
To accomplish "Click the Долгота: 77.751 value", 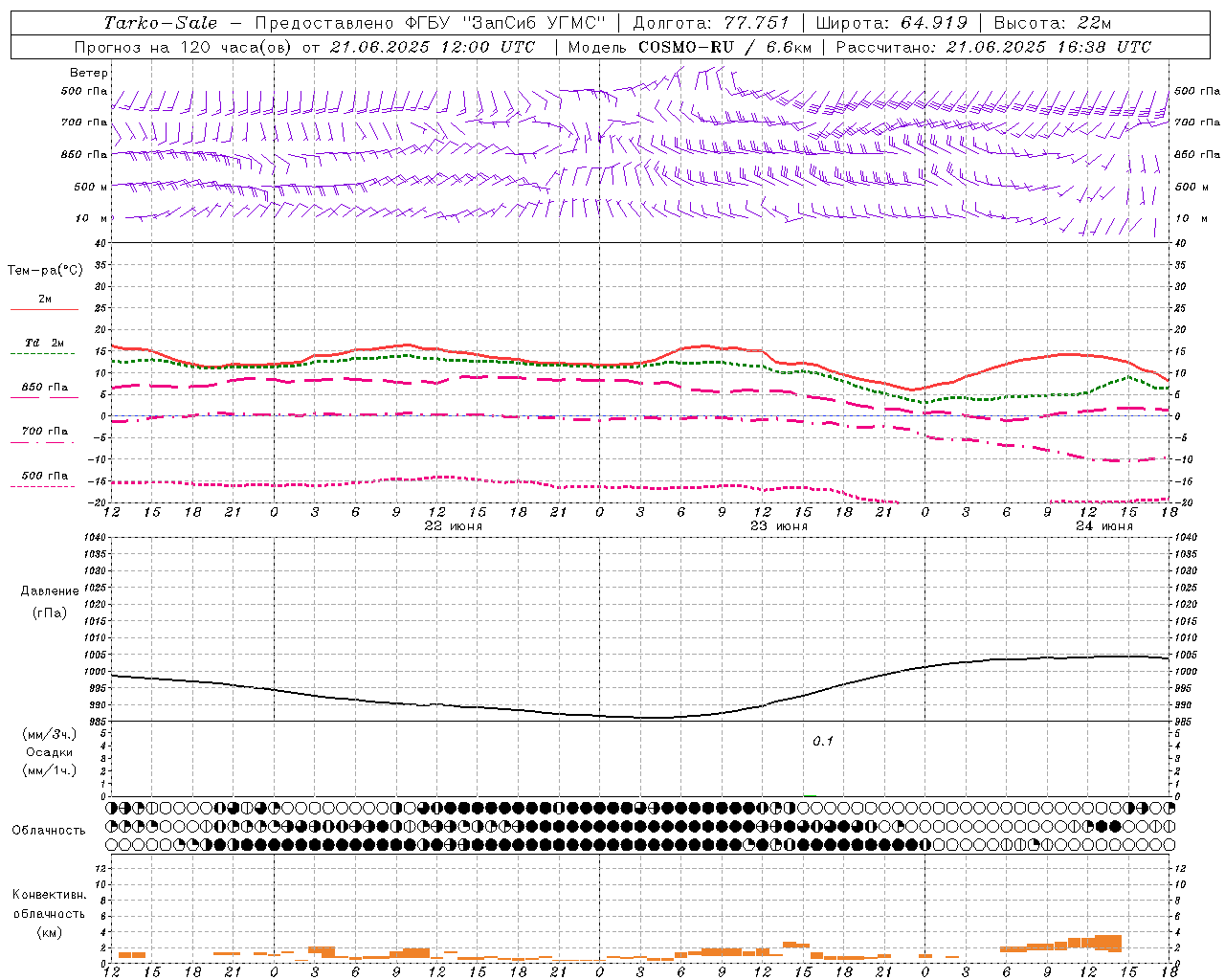I will (x=711, y=23).
